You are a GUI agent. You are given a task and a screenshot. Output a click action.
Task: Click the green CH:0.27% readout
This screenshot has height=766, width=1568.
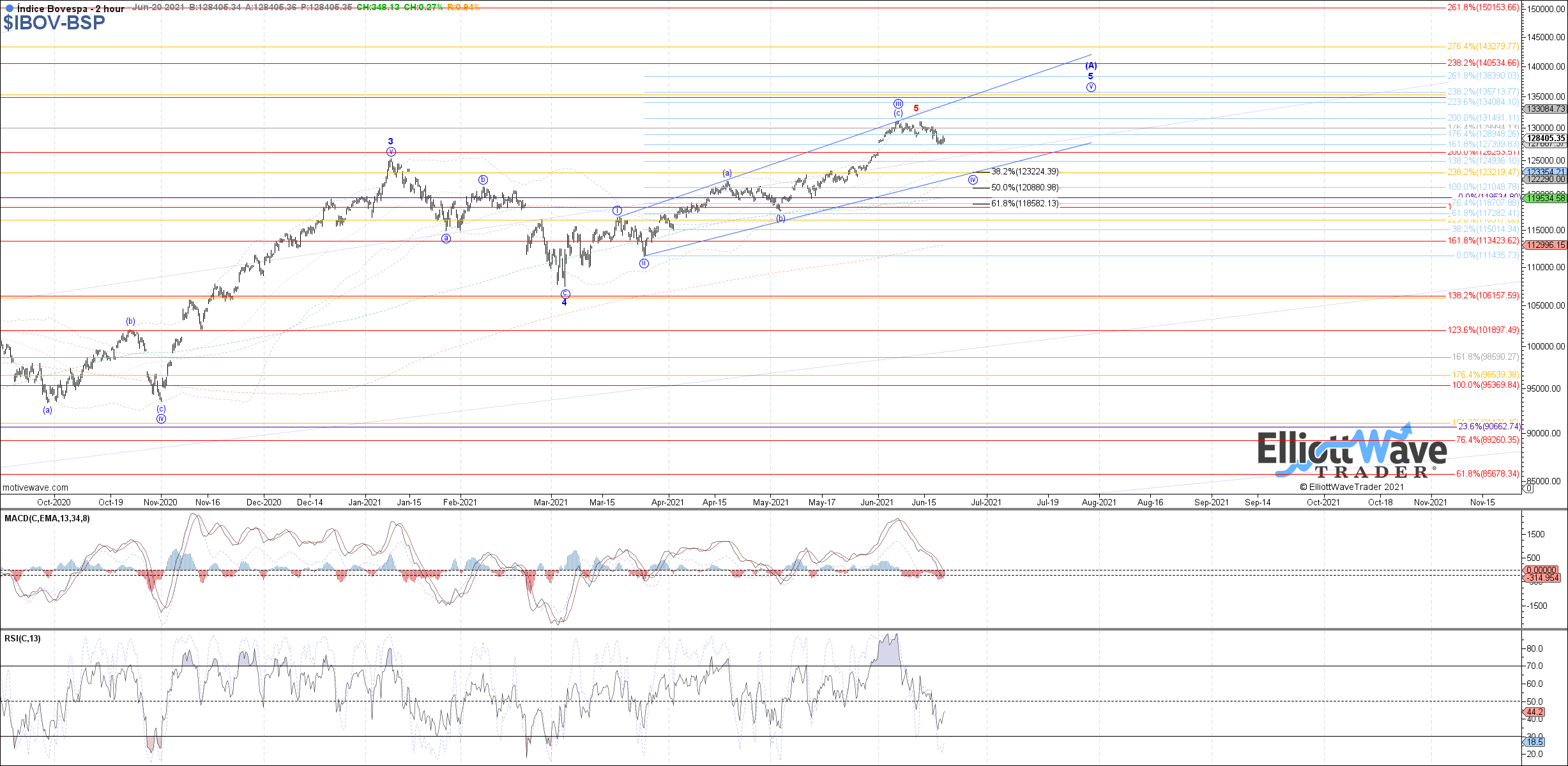coord(423,8)
